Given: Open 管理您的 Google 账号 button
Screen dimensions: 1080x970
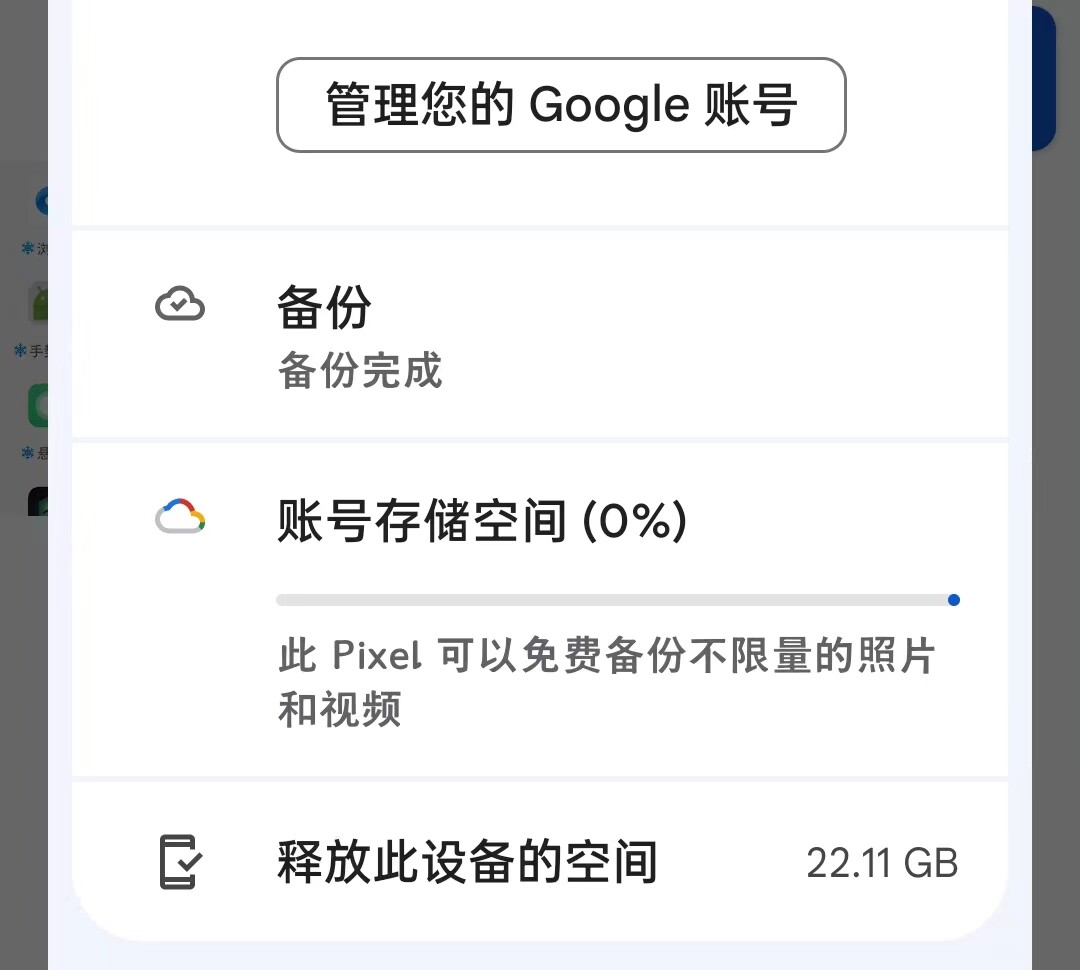Looking at the screenshot, I should pyautogui.click(x=561, y=105).
